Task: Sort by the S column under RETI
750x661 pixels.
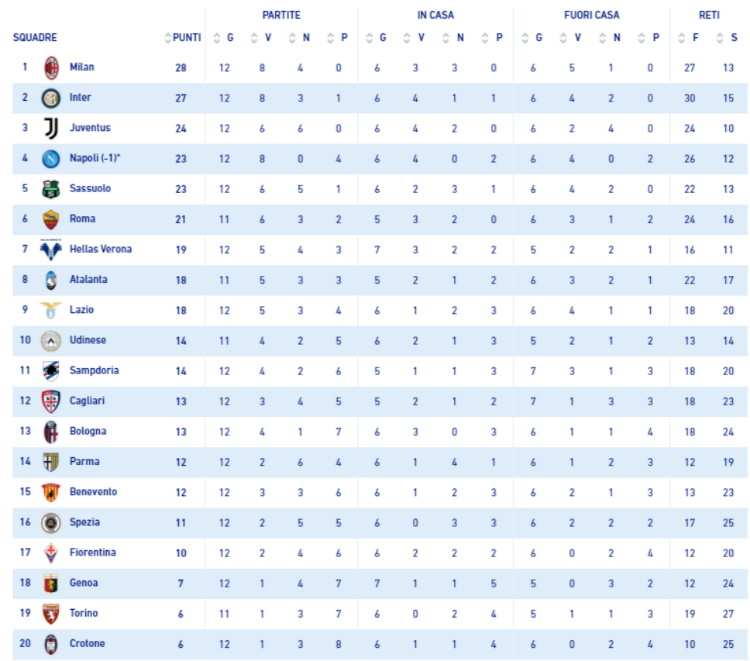Action: 724,38
